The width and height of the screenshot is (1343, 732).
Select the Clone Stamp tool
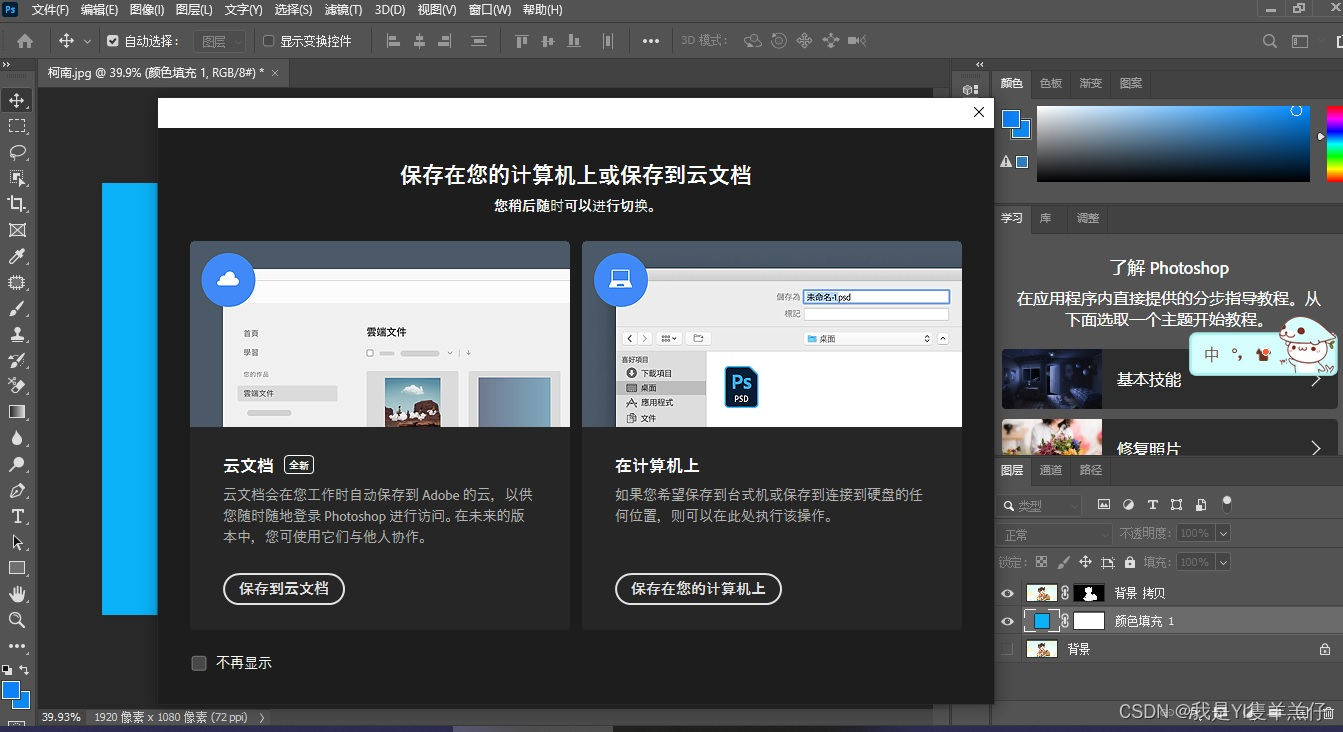[x=17, y=335]
